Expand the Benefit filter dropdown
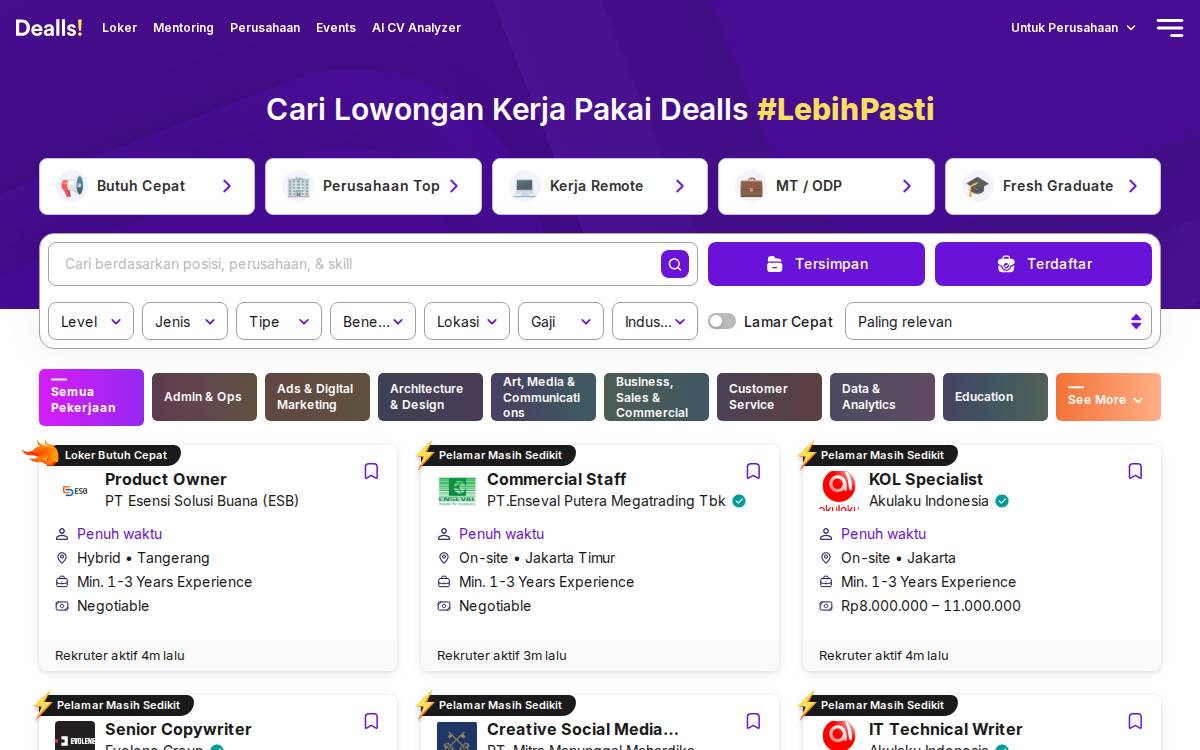Screen dimensions: 1200x750 pyautogui.click(x=373, y=321)
